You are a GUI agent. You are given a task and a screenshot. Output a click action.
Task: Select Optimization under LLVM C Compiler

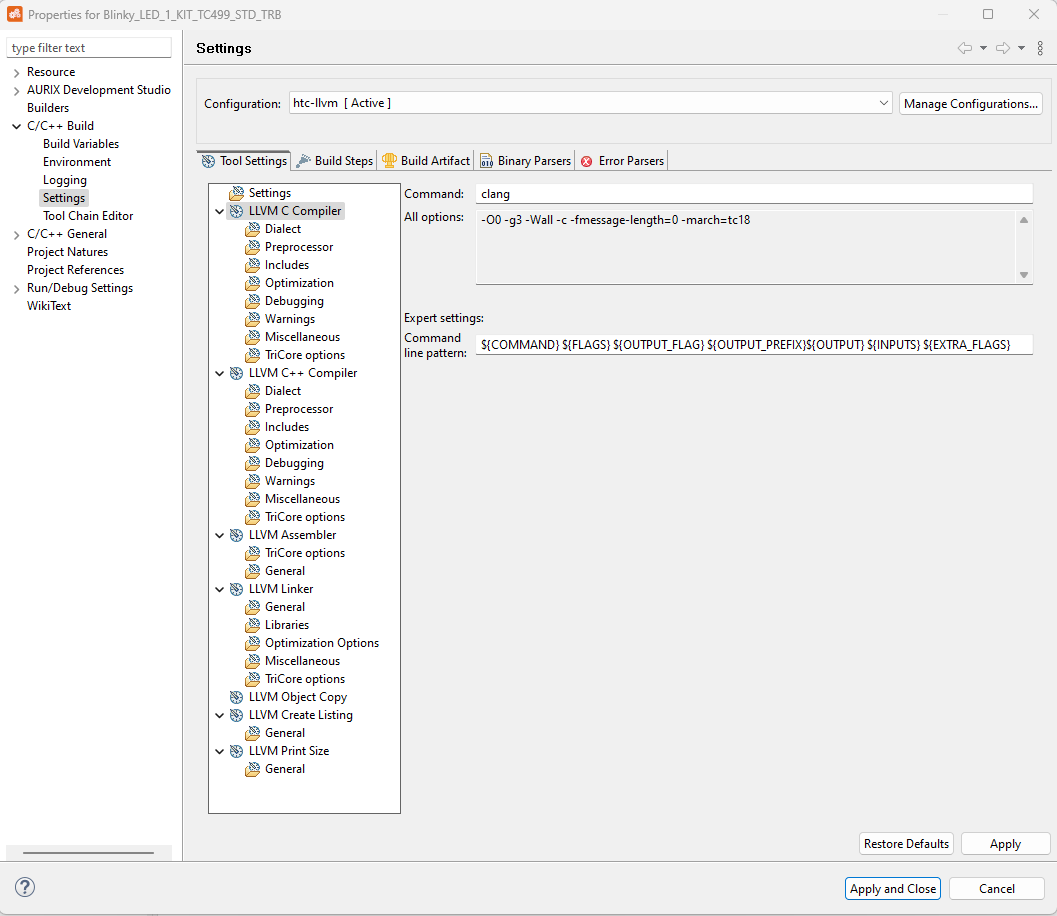click(299, 283)
